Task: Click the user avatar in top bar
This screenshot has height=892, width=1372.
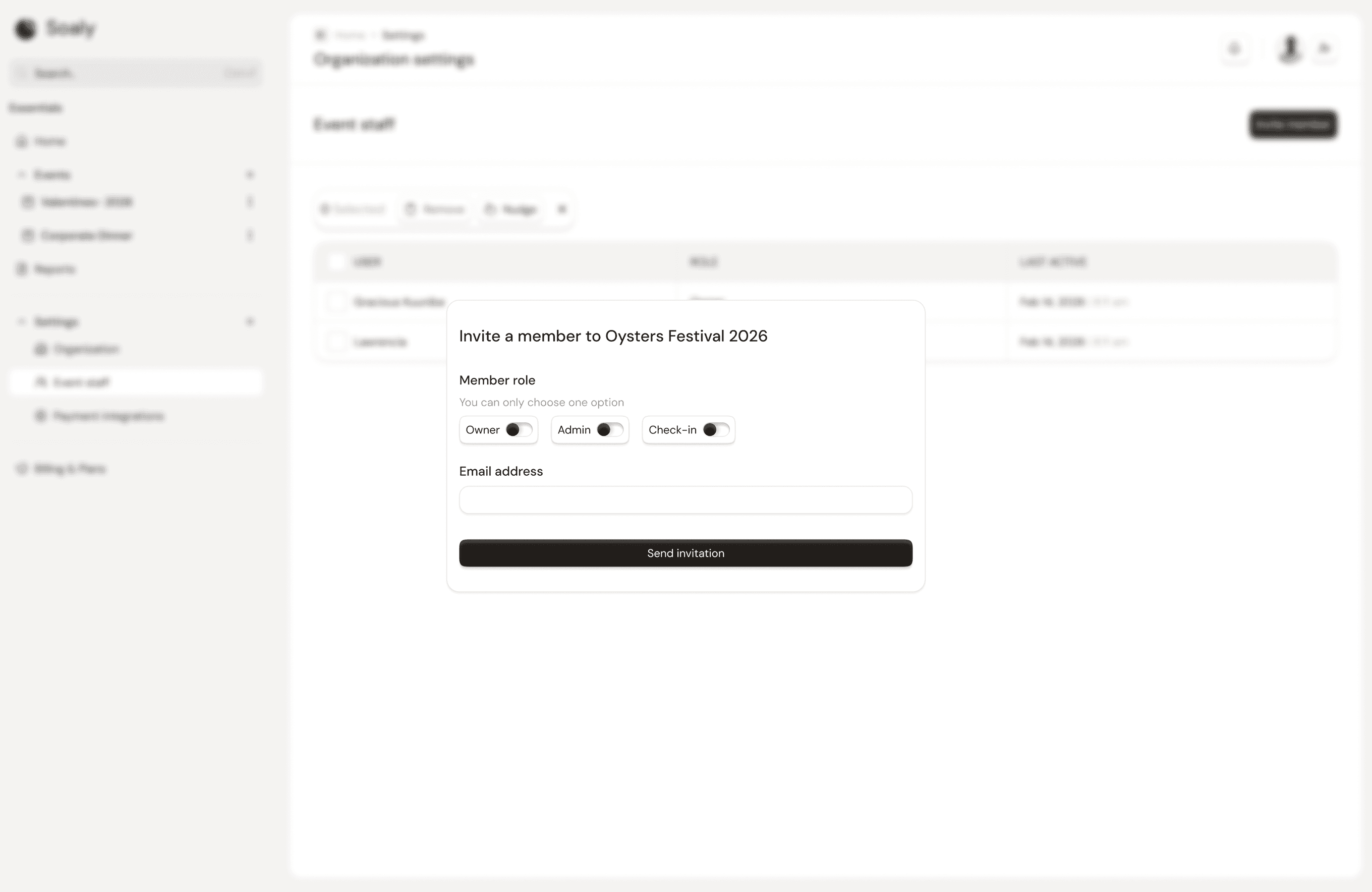Action: [1290, 48]
